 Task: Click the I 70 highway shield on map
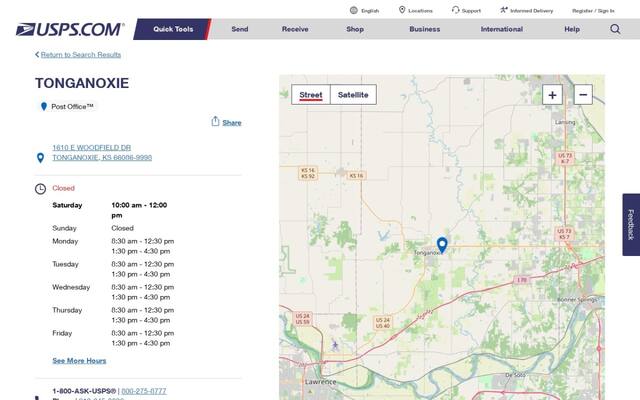[522, 280]
